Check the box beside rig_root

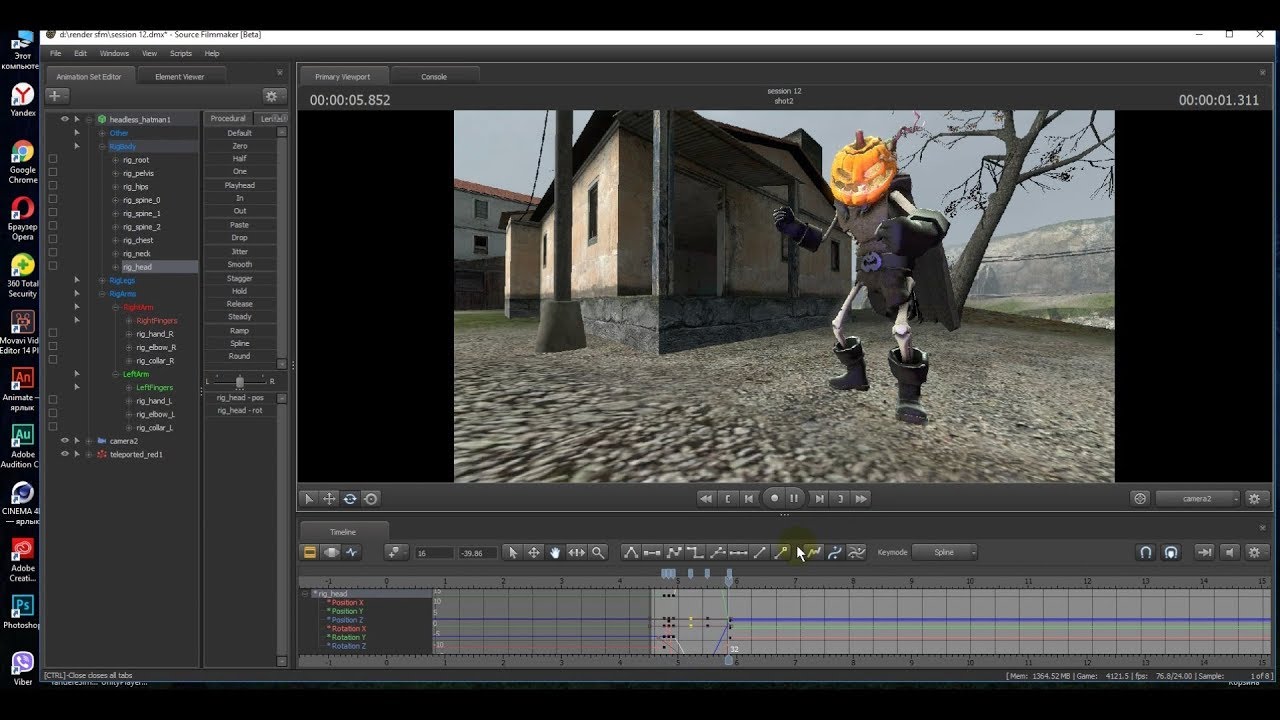click(53, 160)
